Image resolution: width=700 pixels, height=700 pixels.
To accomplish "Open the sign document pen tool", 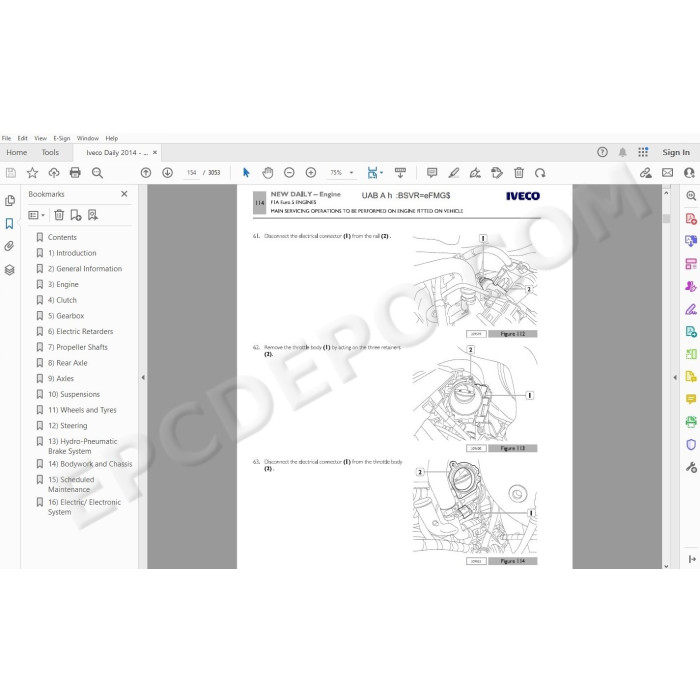I will pyautogui.click(x=475, y=173).
